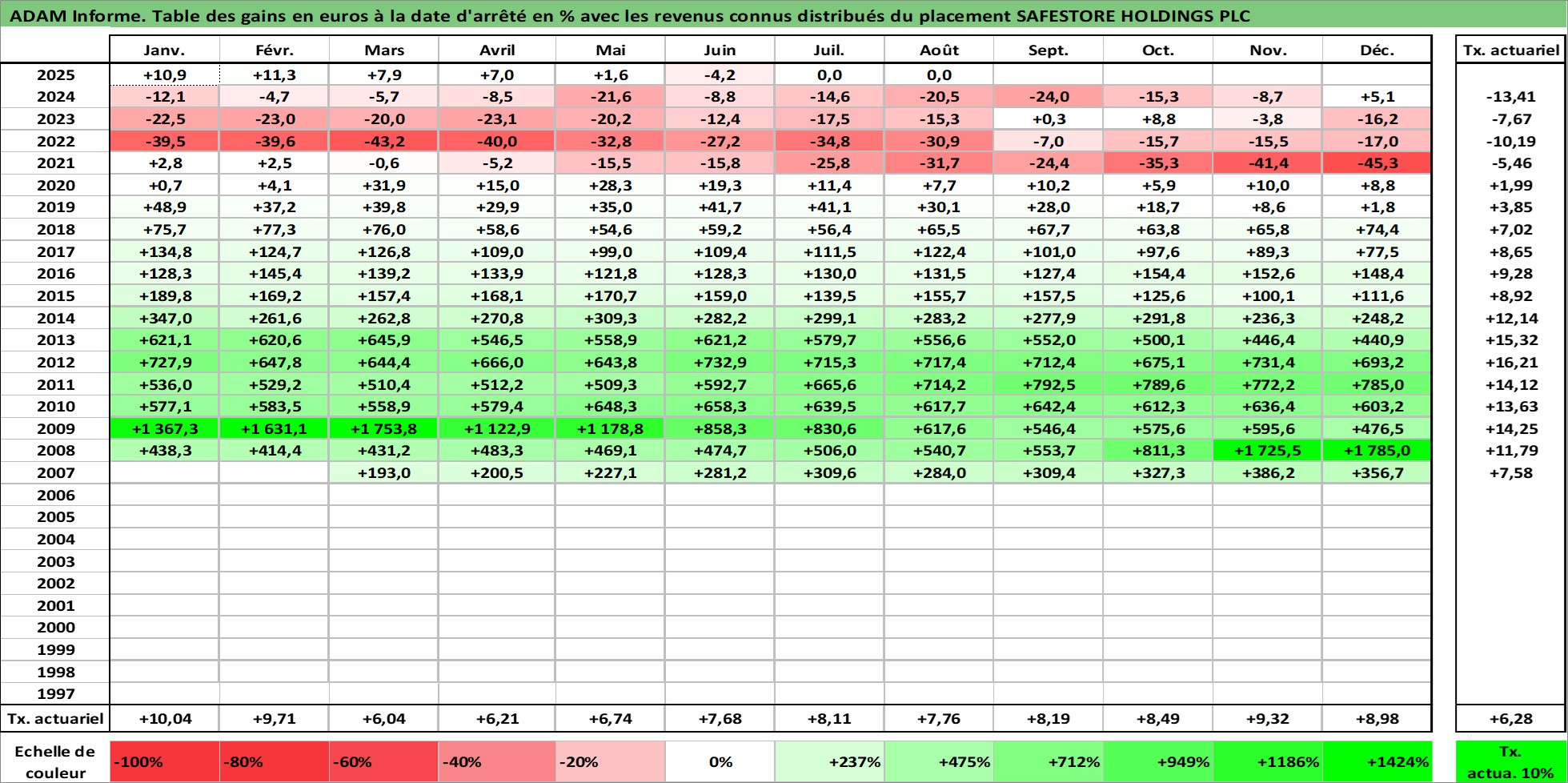Image resolution: width=1568 pixels, height=783 pixels.
Task: Select the Oct. column header
Action: [x=1158, y=50]
